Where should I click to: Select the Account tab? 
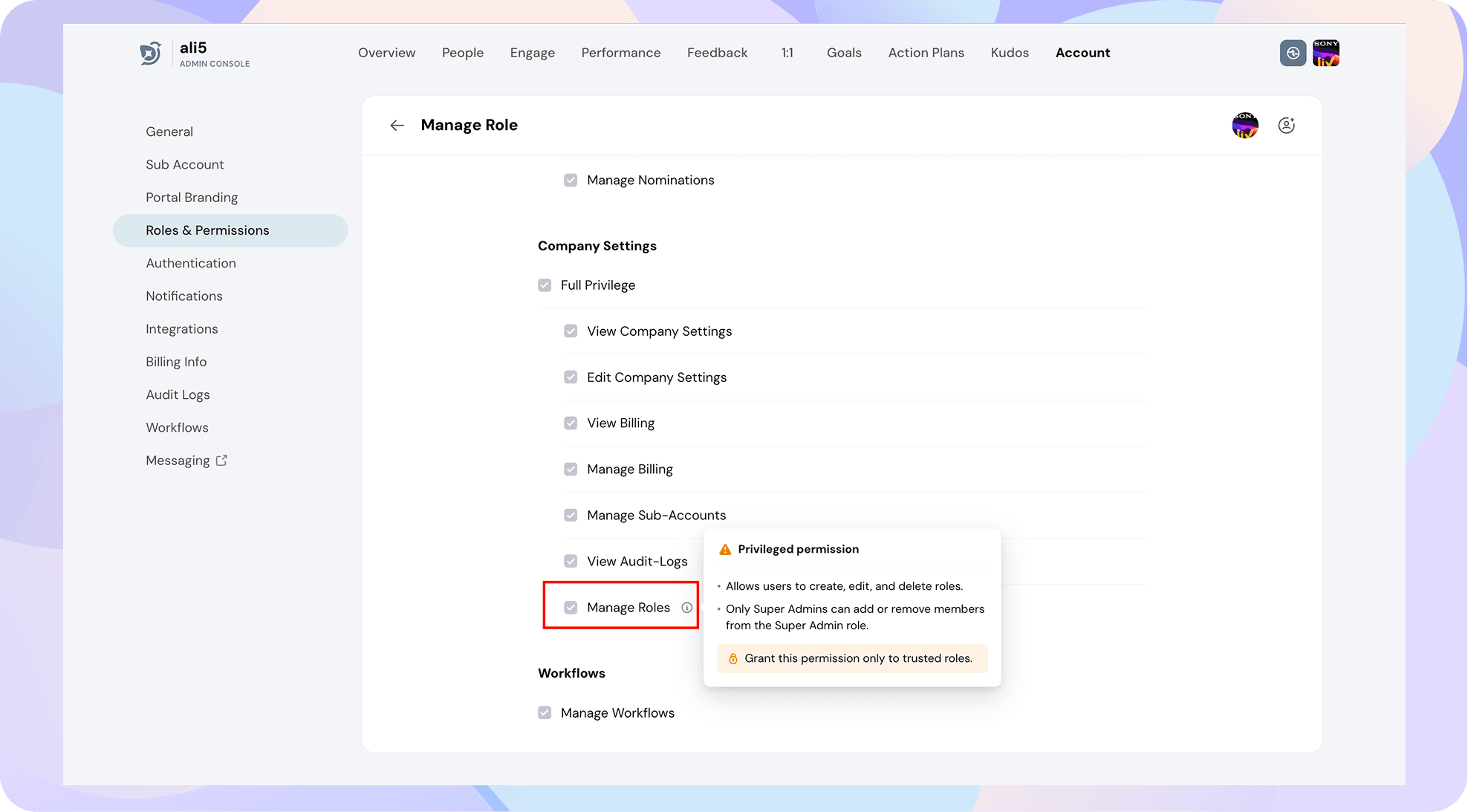tap(1083, 53)
